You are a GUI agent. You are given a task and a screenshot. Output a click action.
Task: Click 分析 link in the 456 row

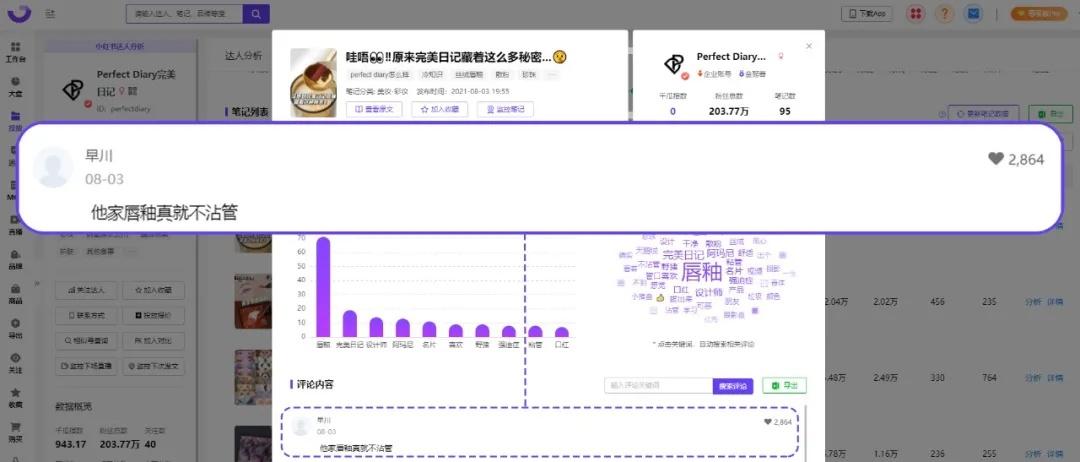click(1032, 302)
